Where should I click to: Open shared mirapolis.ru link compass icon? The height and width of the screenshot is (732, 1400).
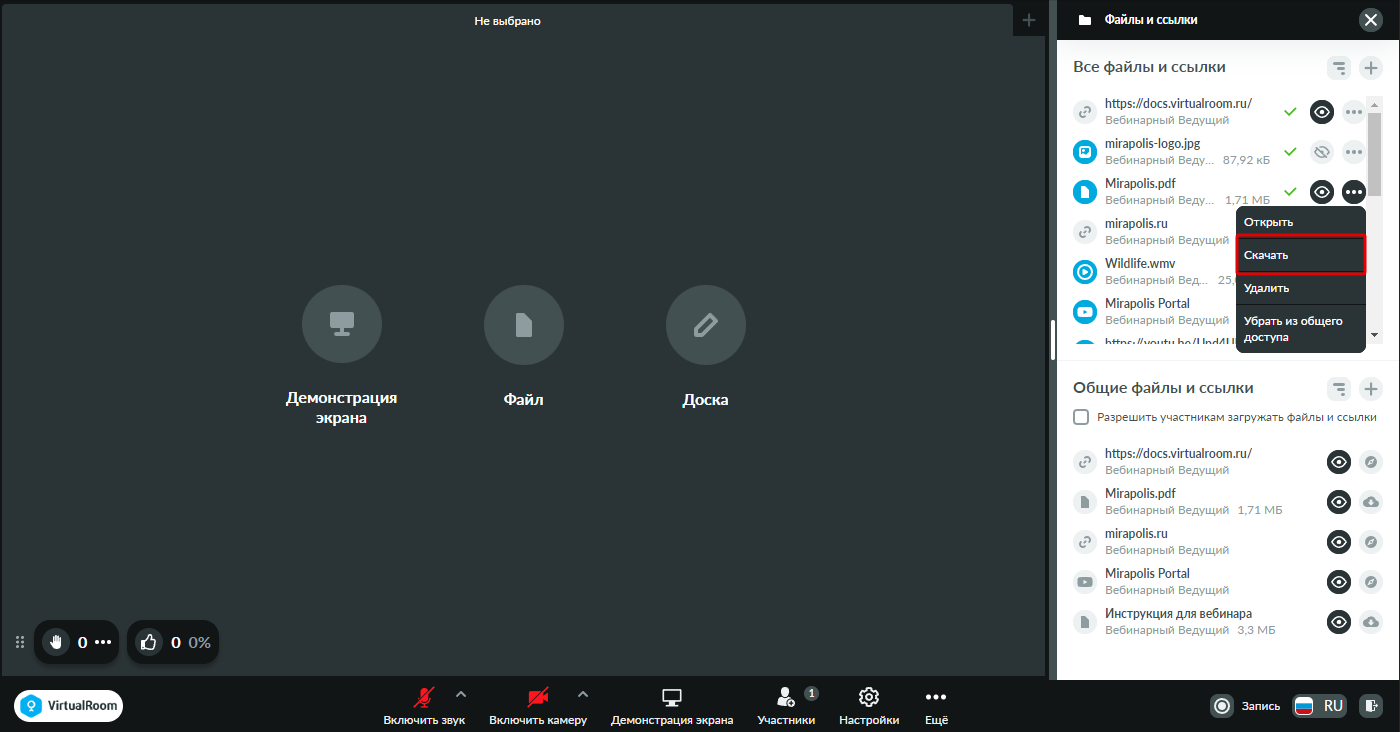[x=1371, y=542]
